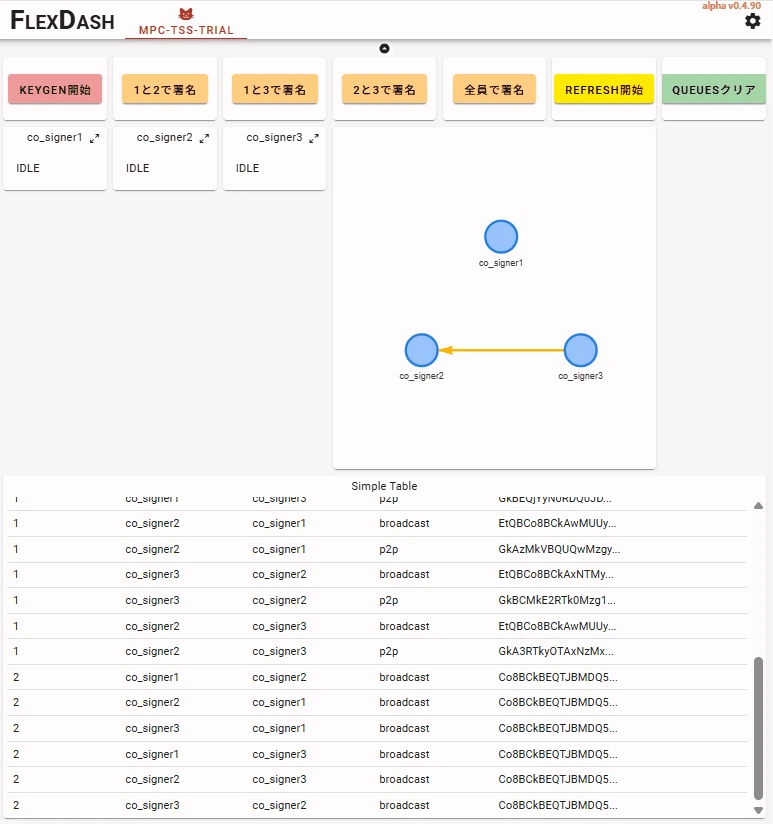Screen dimensions: 773x824
Task: Open the settings gear icon
Action: (753, 21)
